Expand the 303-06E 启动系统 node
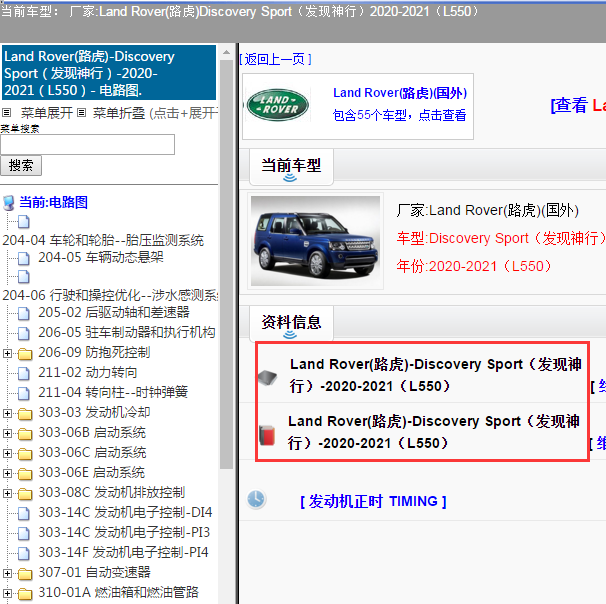 tap(7, 473)
